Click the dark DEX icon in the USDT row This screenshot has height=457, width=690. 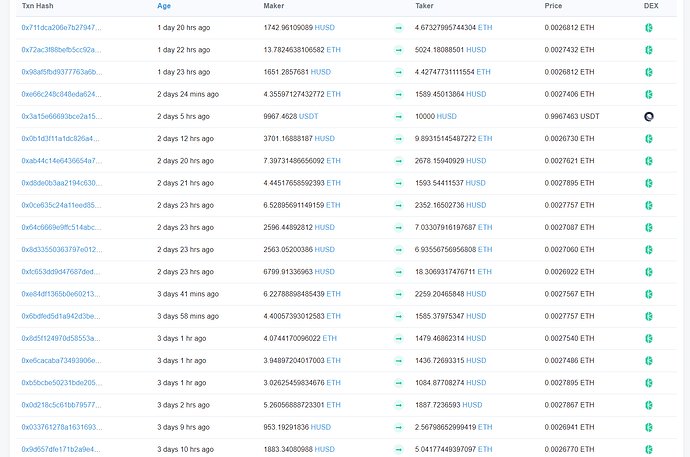pyautogui.click(x=648, y=116)
